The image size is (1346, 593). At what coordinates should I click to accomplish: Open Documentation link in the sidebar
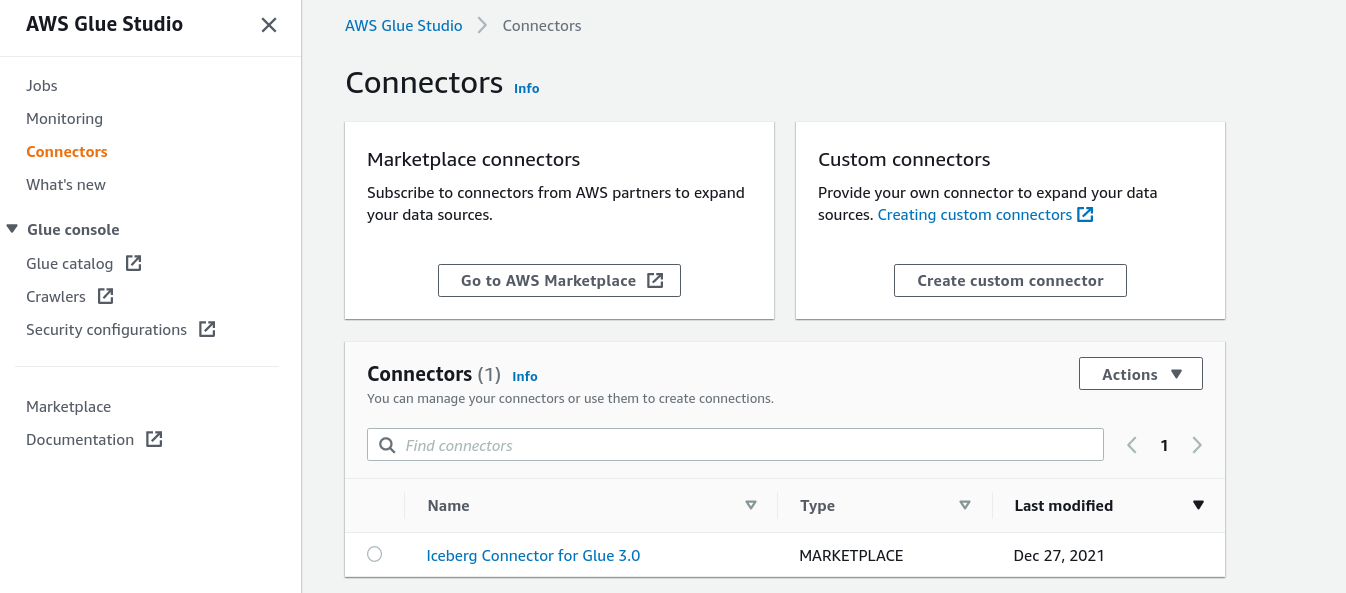click(x=80, y=440)
